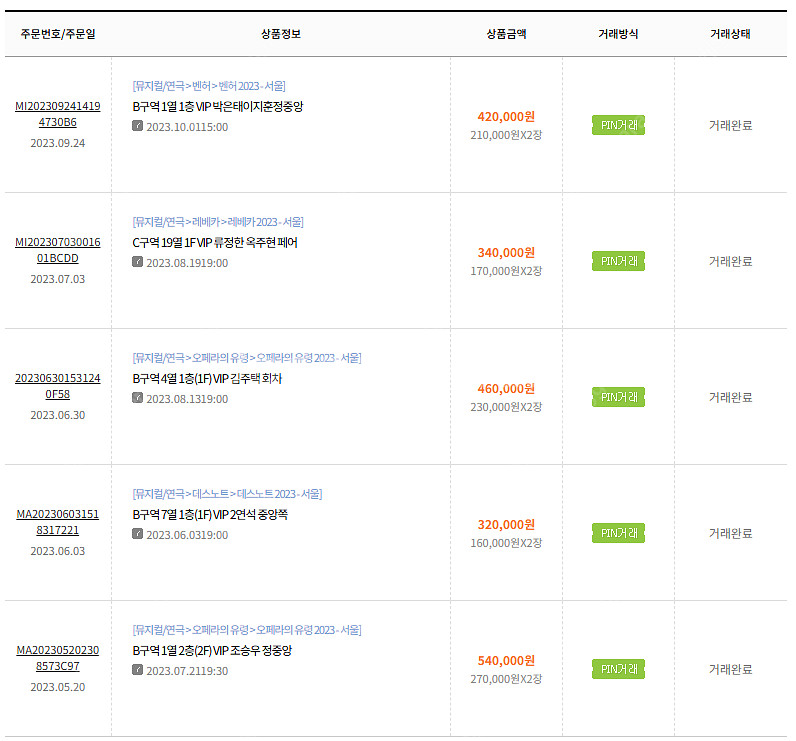The height and width of the screenshot is (741, 796).
Task: Click the PIN거래 badge for the 460,000원 order
Action: (618, 397)
